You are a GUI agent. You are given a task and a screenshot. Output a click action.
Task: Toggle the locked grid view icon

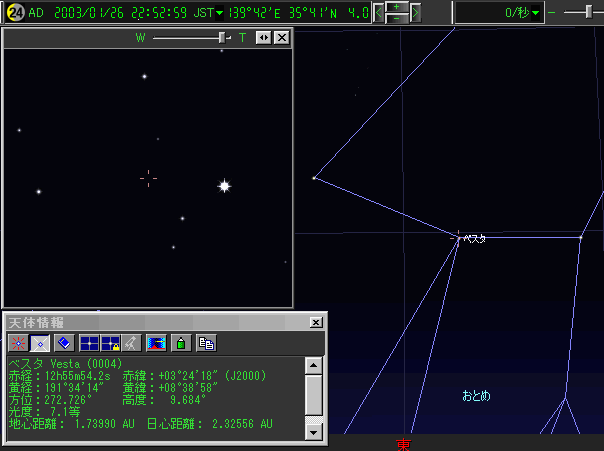[110, 342]
